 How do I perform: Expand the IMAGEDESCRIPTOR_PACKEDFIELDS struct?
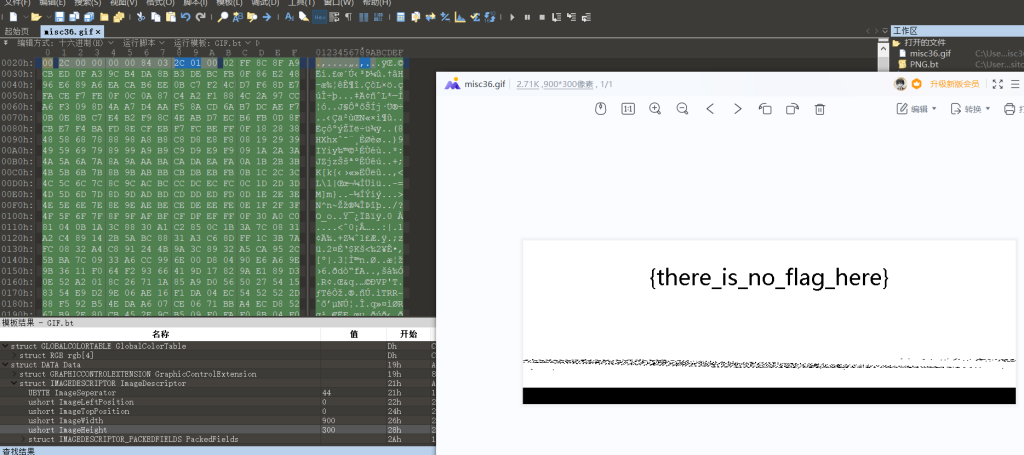pyautogui.click(x=23, y=439)
